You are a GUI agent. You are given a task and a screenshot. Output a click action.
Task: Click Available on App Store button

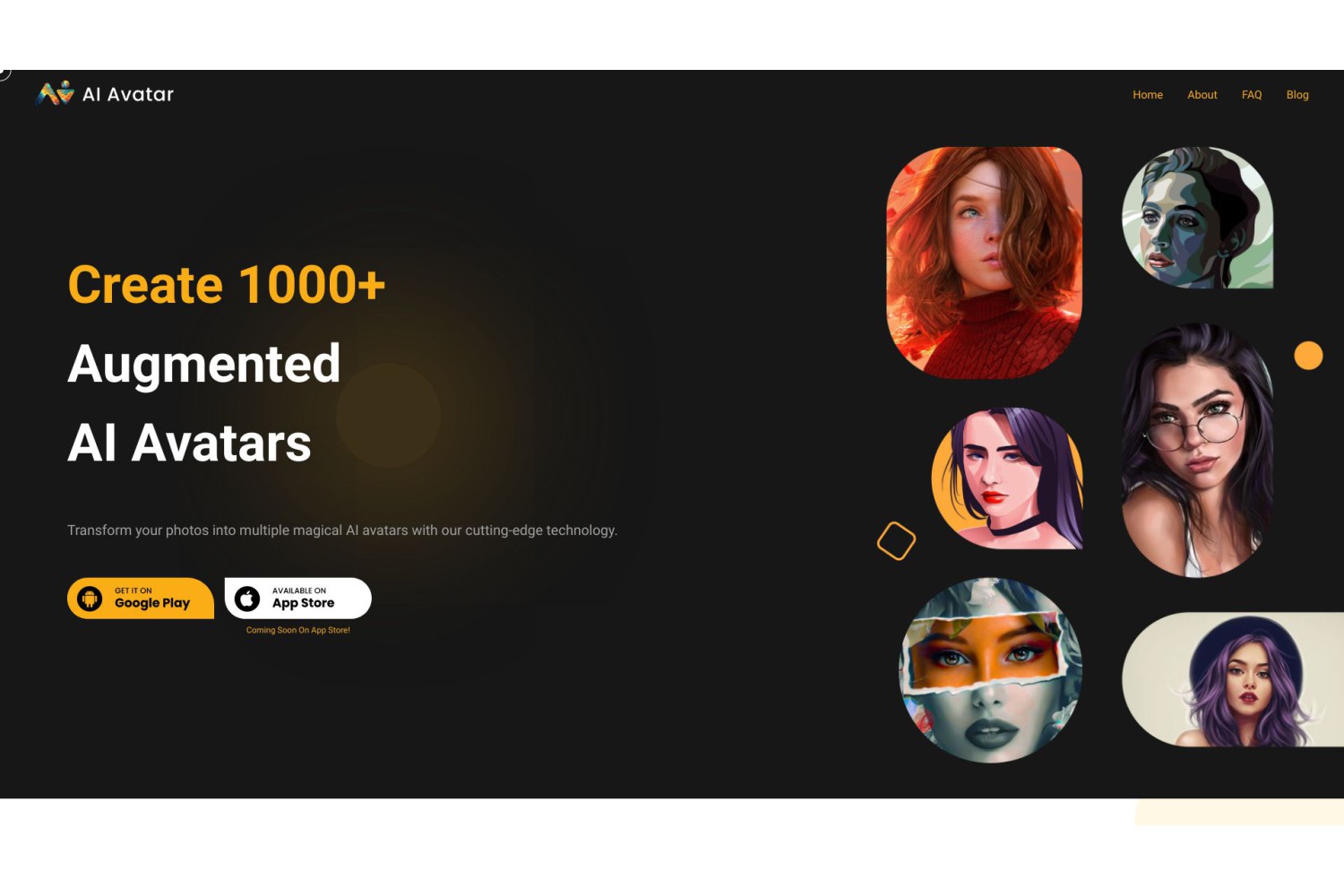(298, 599)
